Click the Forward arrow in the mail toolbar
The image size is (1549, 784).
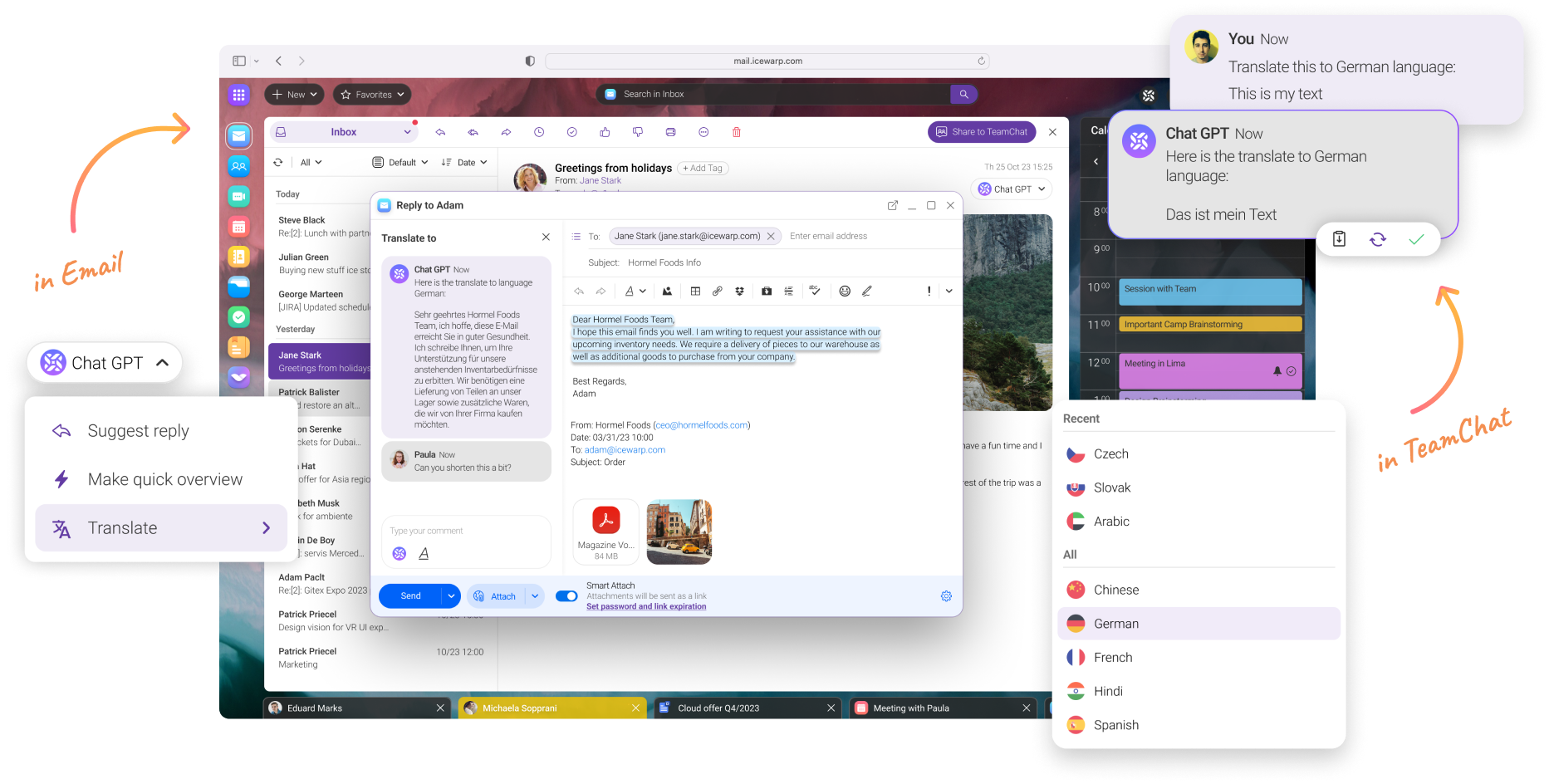[x=506, y=132]
